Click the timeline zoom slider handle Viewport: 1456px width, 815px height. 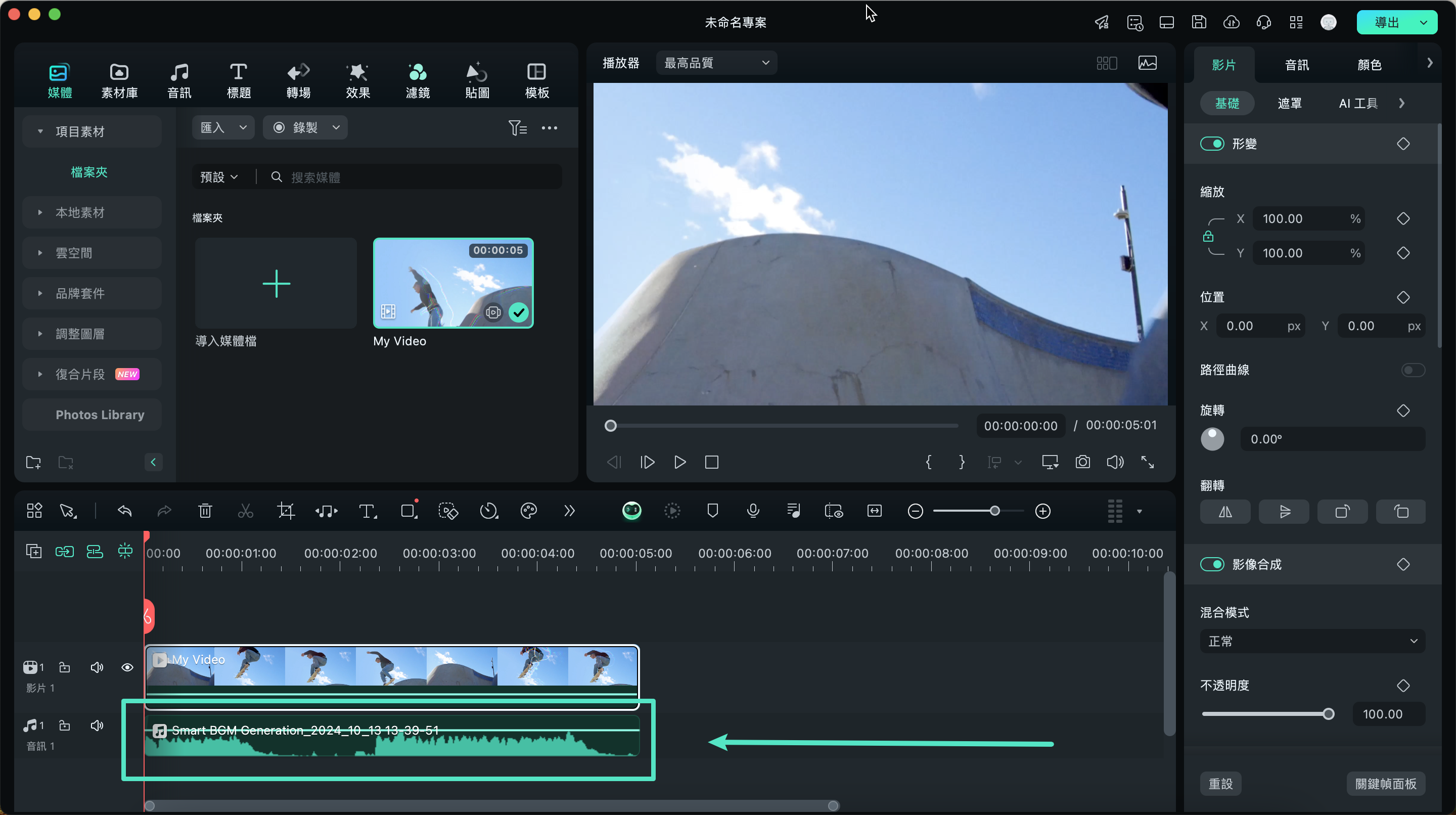(x=995, y=511)
